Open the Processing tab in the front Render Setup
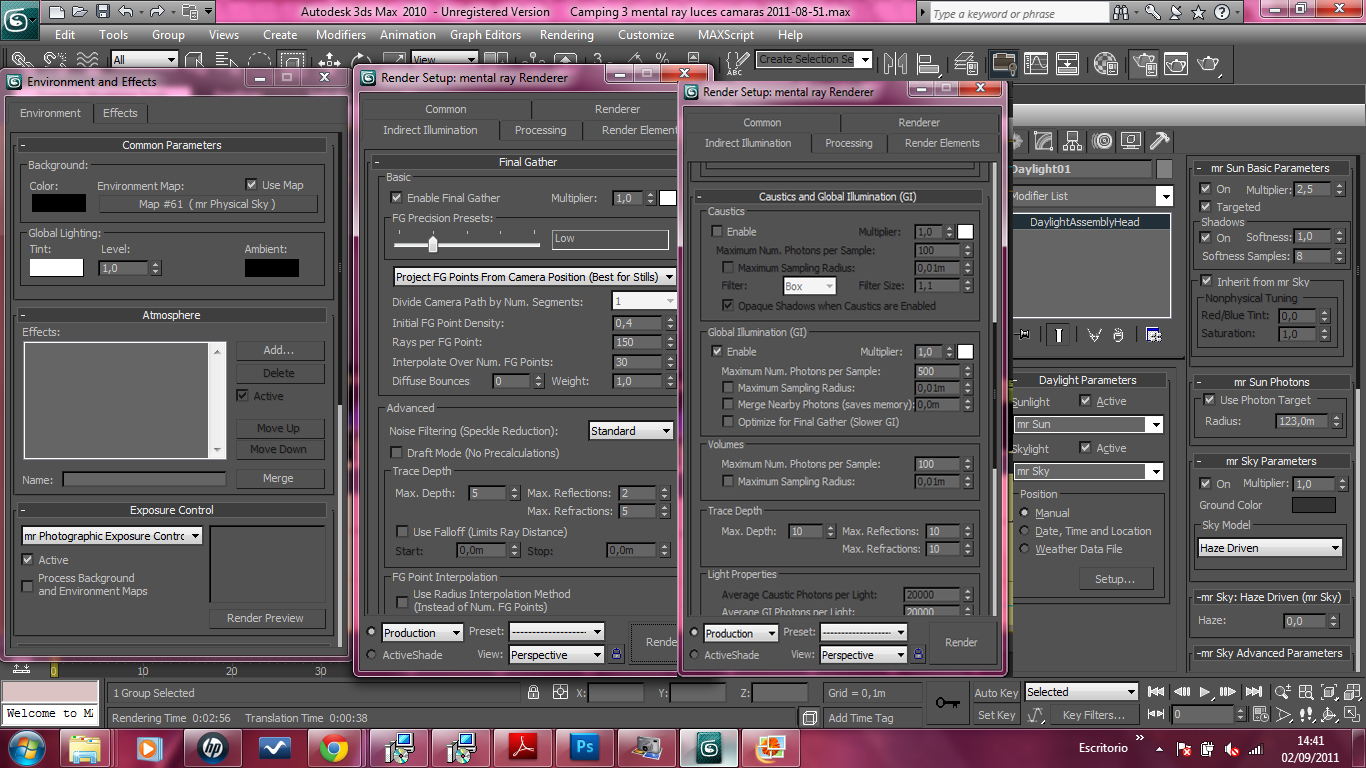 click(x=849, y=143)
